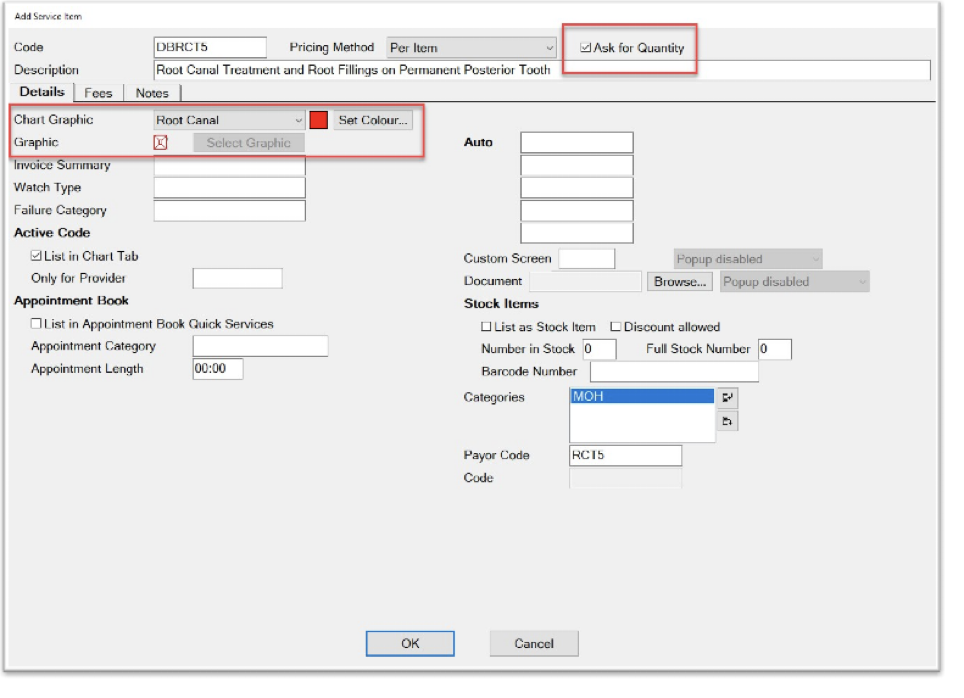The width and height of the screenshot is (964, 698).
Task: Click the add category icon beside Categories
Action: [x=727, y=397]
